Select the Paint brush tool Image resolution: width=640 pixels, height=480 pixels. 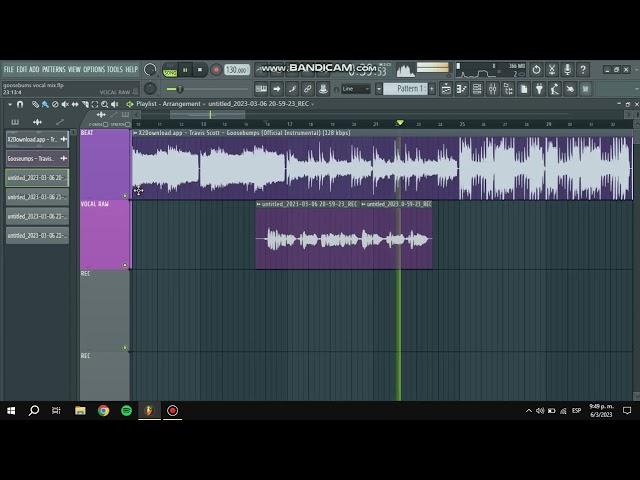click(45, 104)
